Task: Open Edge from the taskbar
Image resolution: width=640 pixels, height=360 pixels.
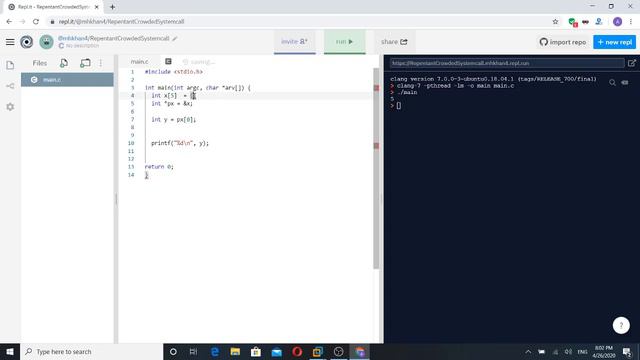Action: coord(215,351)
